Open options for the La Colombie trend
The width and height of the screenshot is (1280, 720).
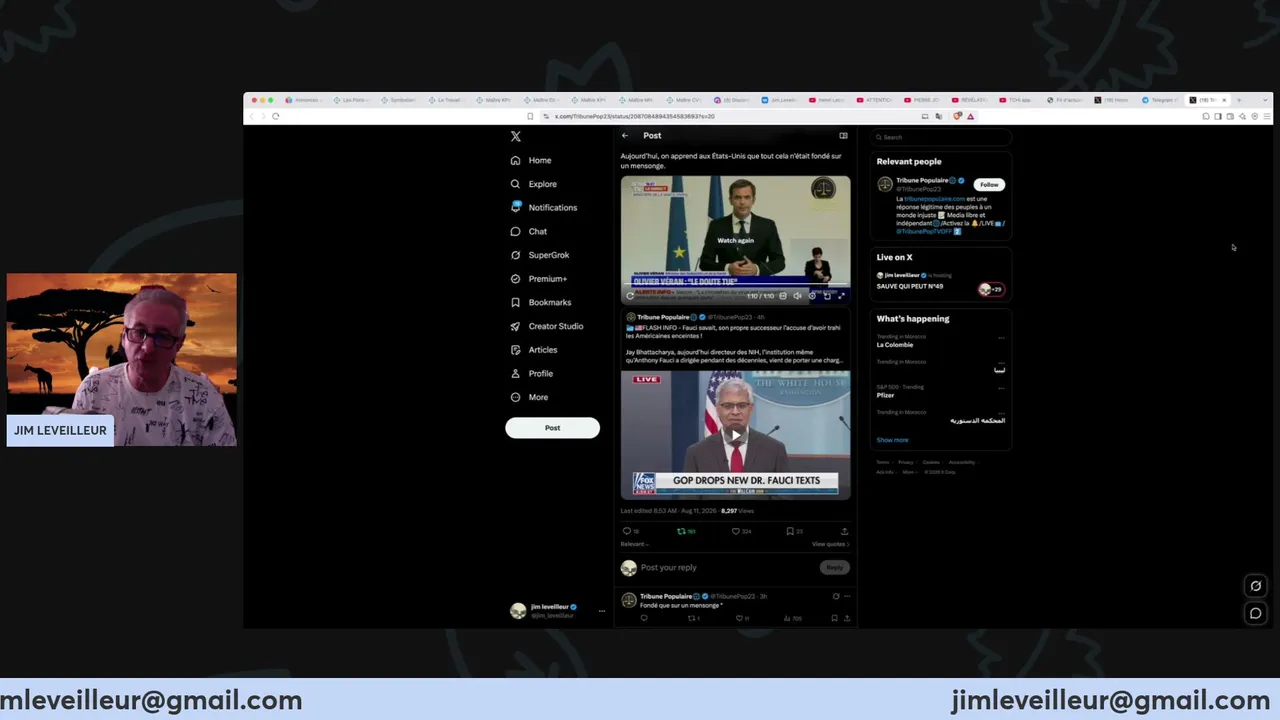pos(1001,337)
